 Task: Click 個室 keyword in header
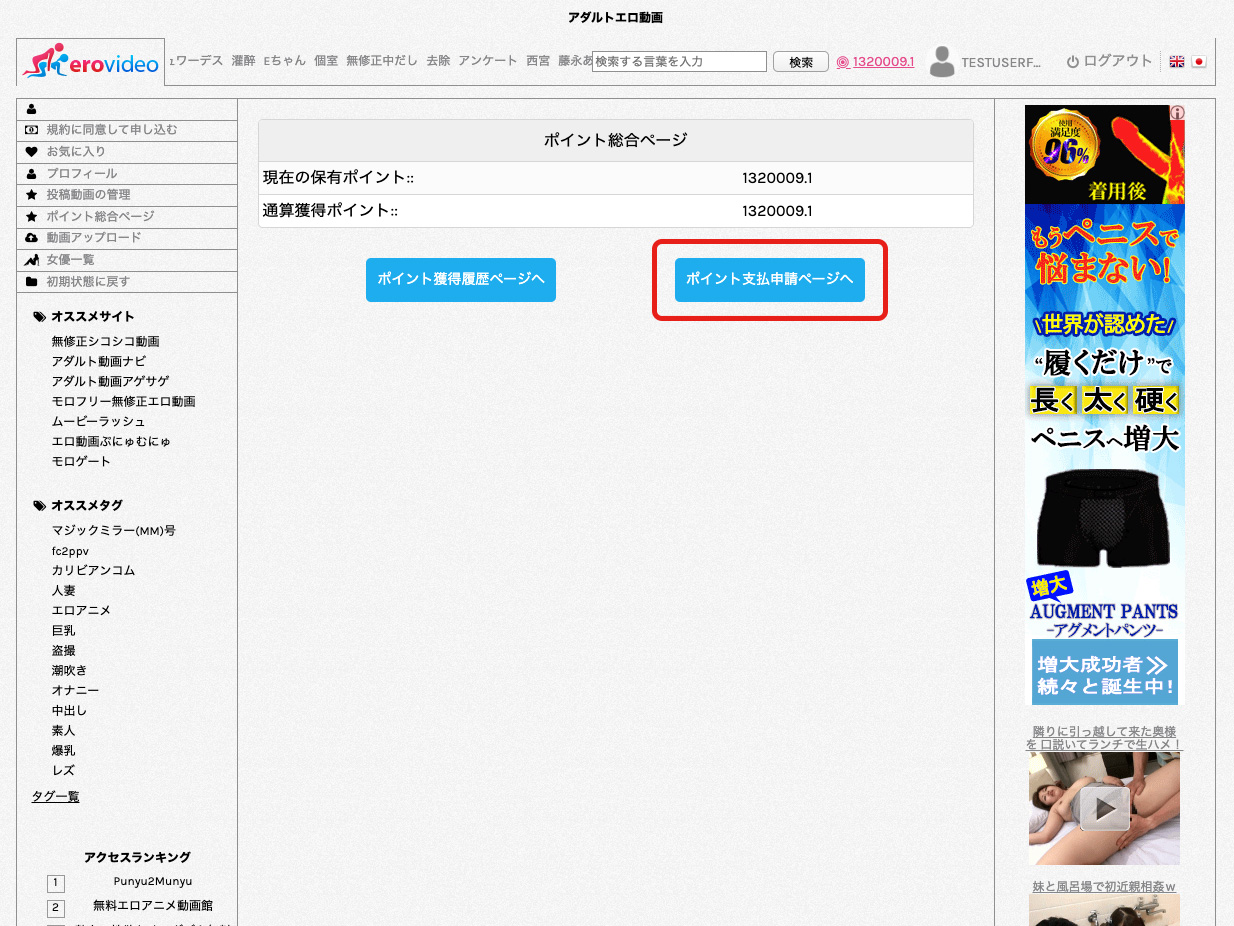click(x=326, y=61)
